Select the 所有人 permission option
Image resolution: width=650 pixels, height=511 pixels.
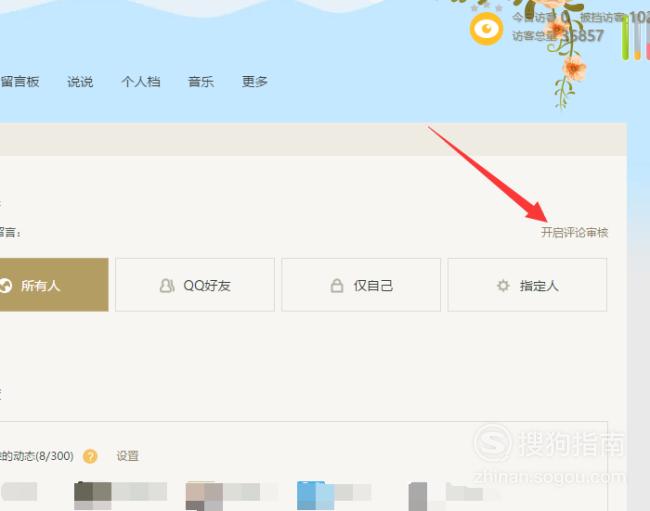(54, 285)
